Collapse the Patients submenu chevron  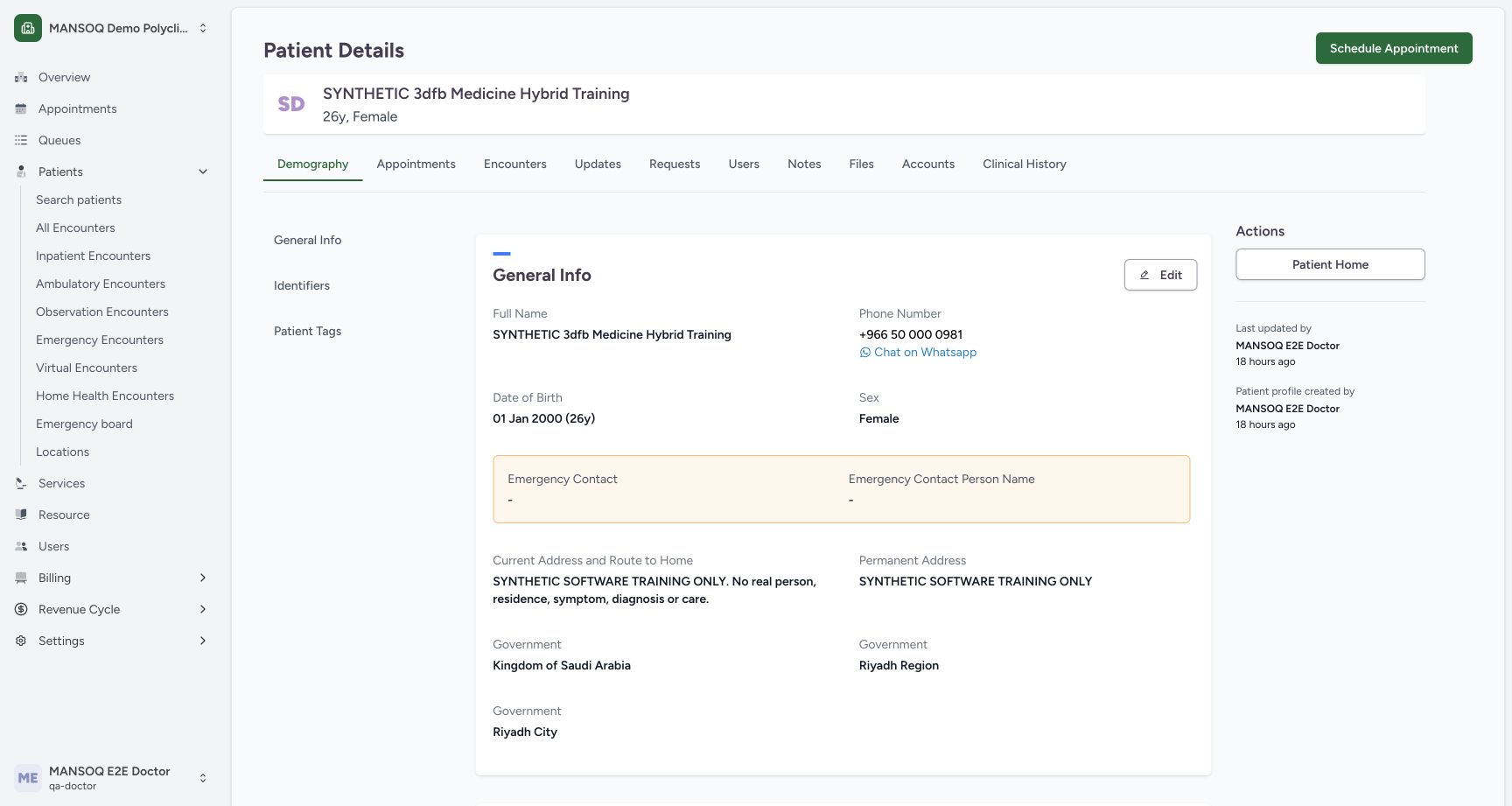click(x=203, y=172)
